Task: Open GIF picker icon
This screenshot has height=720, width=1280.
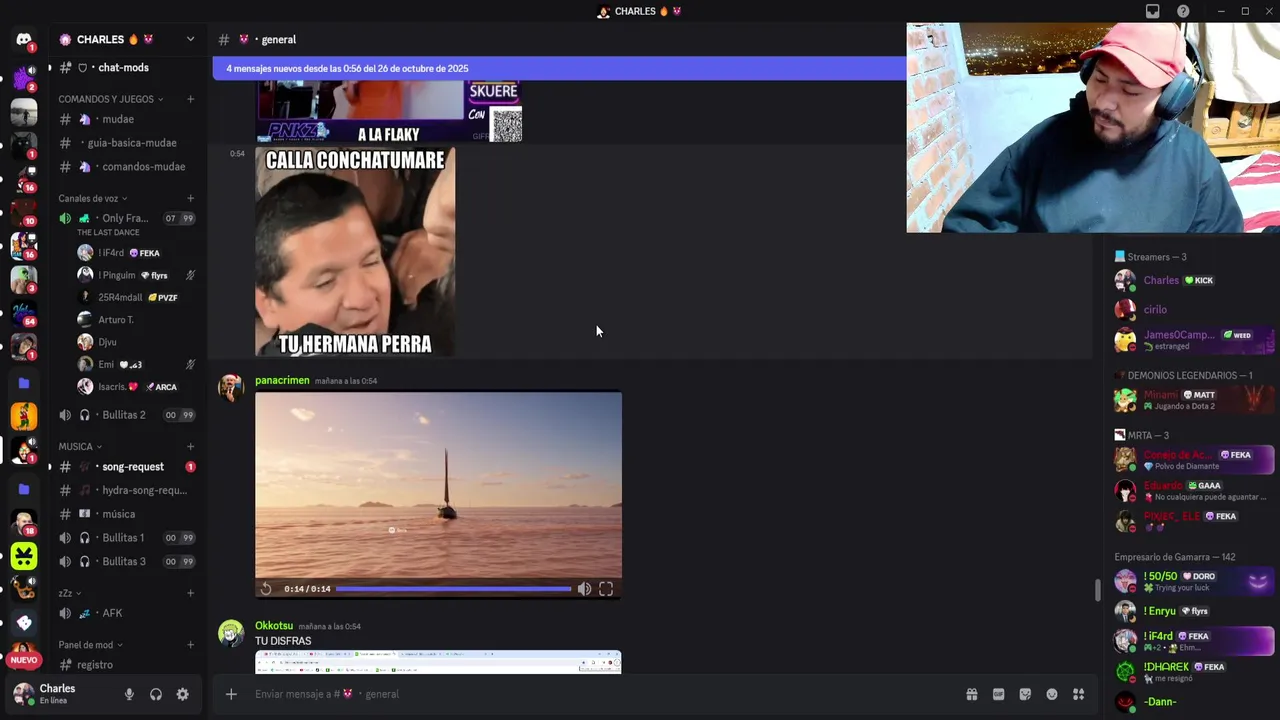Action: pyautogui.click(x=998, y=694)
